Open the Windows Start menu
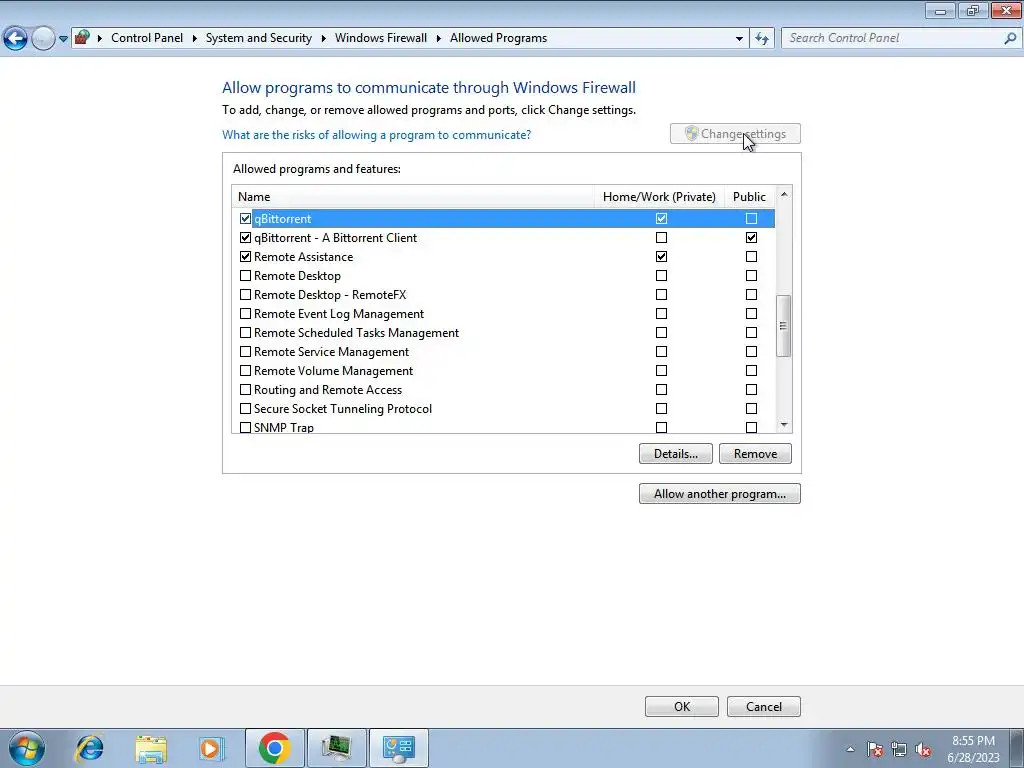The width and height of the screenshot is (1024, 768). (x=27, y=748)
